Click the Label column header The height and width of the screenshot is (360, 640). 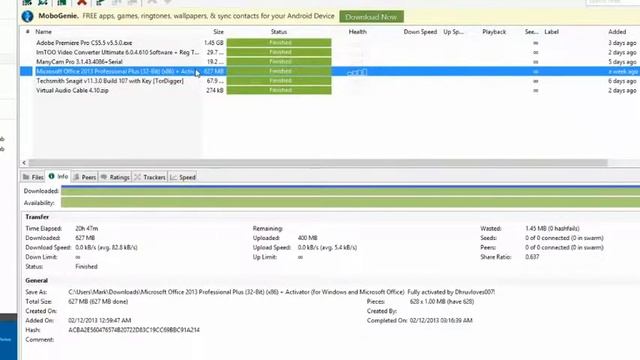click(551, 32)
